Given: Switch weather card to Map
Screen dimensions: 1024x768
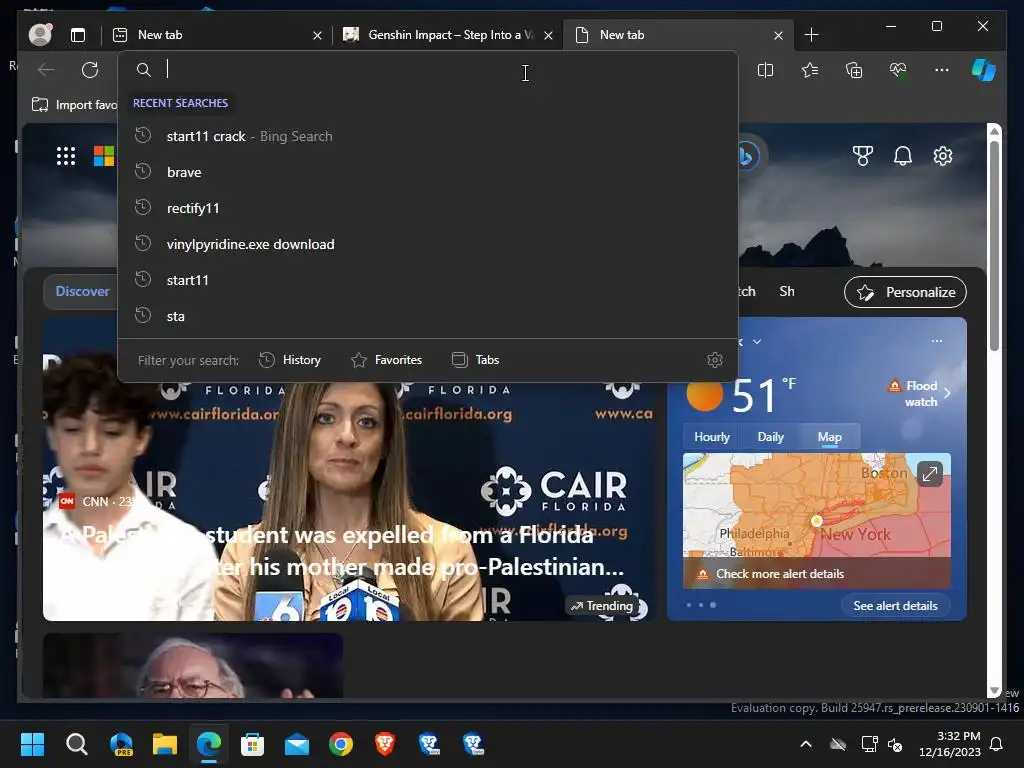Looking at the screenshot, I should pos(829,437).
